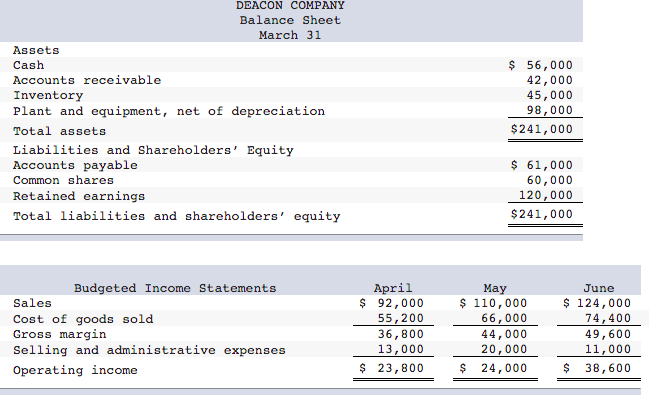Select the 45,000 inventory amount

tap(550, 95)
